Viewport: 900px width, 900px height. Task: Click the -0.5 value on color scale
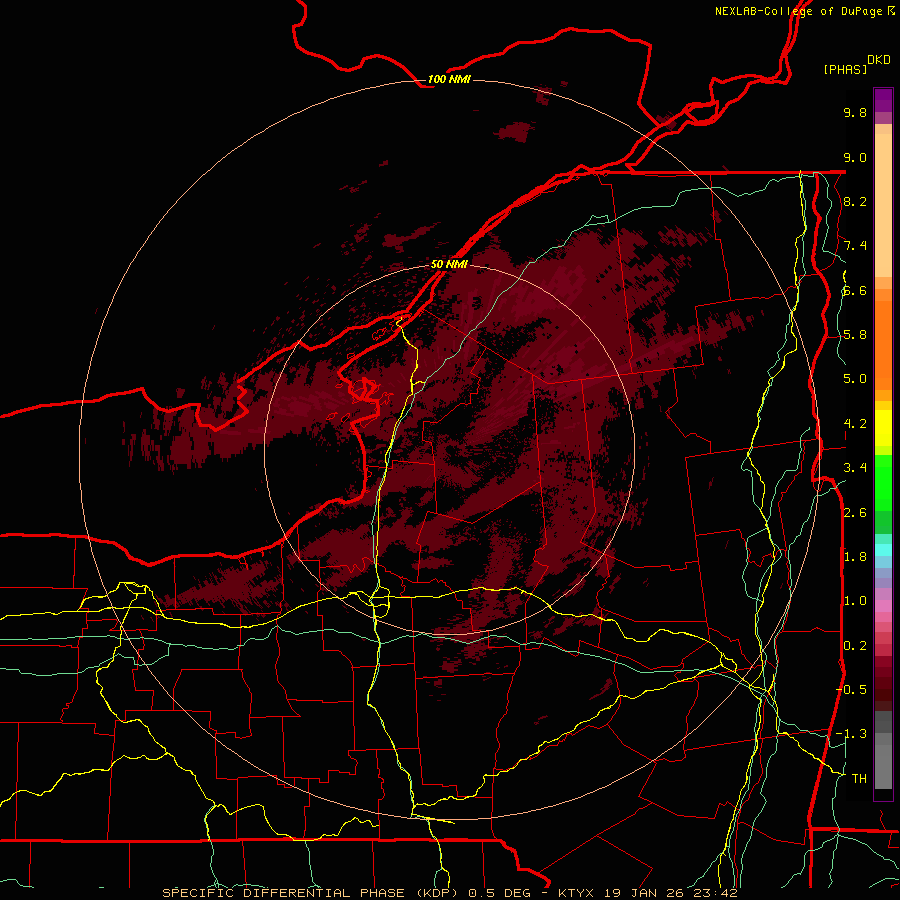(851, 690)
